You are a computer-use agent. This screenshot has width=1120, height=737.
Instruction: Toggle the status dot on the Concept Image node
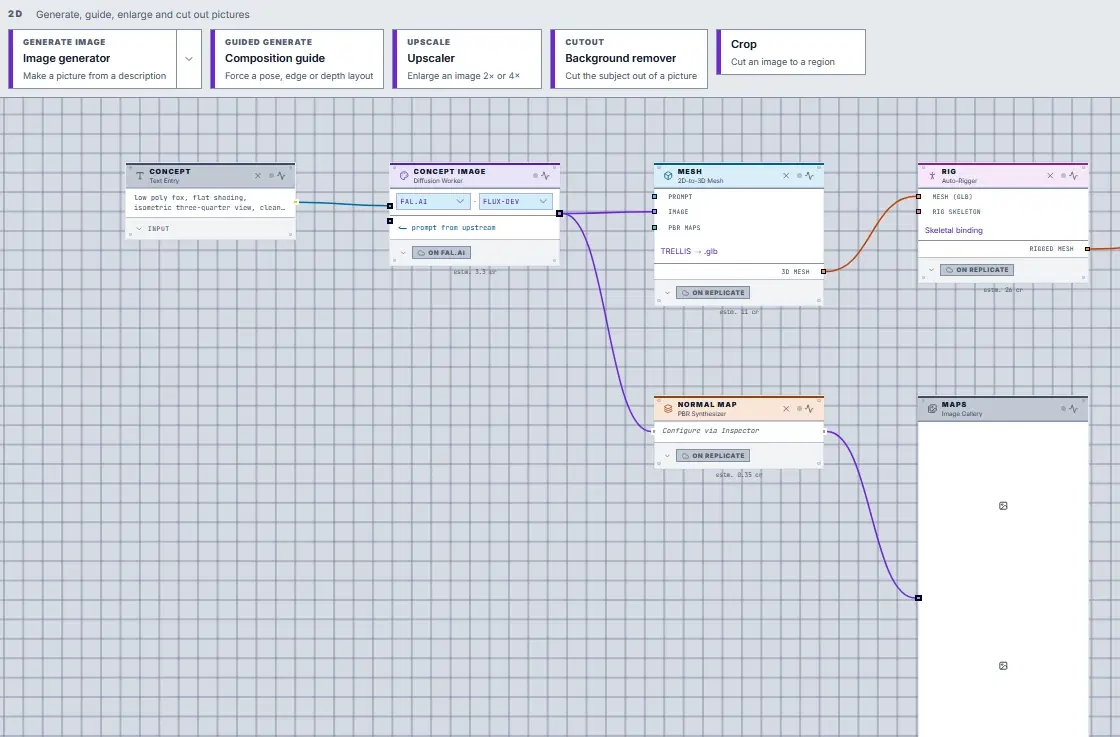pos(535,176)
